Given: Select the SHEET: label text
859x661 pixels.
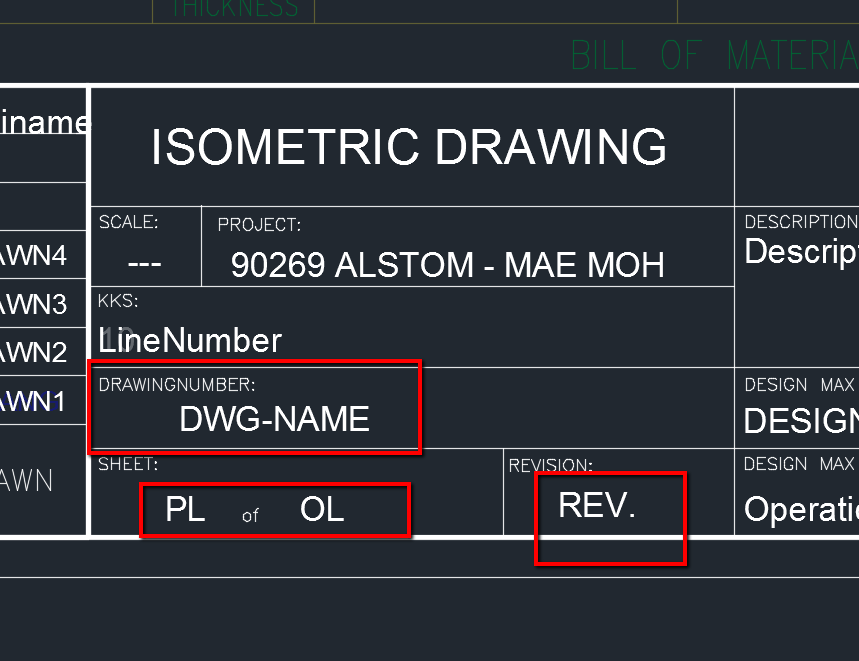Looking at the screenshot, I should [x=128, y=464].
